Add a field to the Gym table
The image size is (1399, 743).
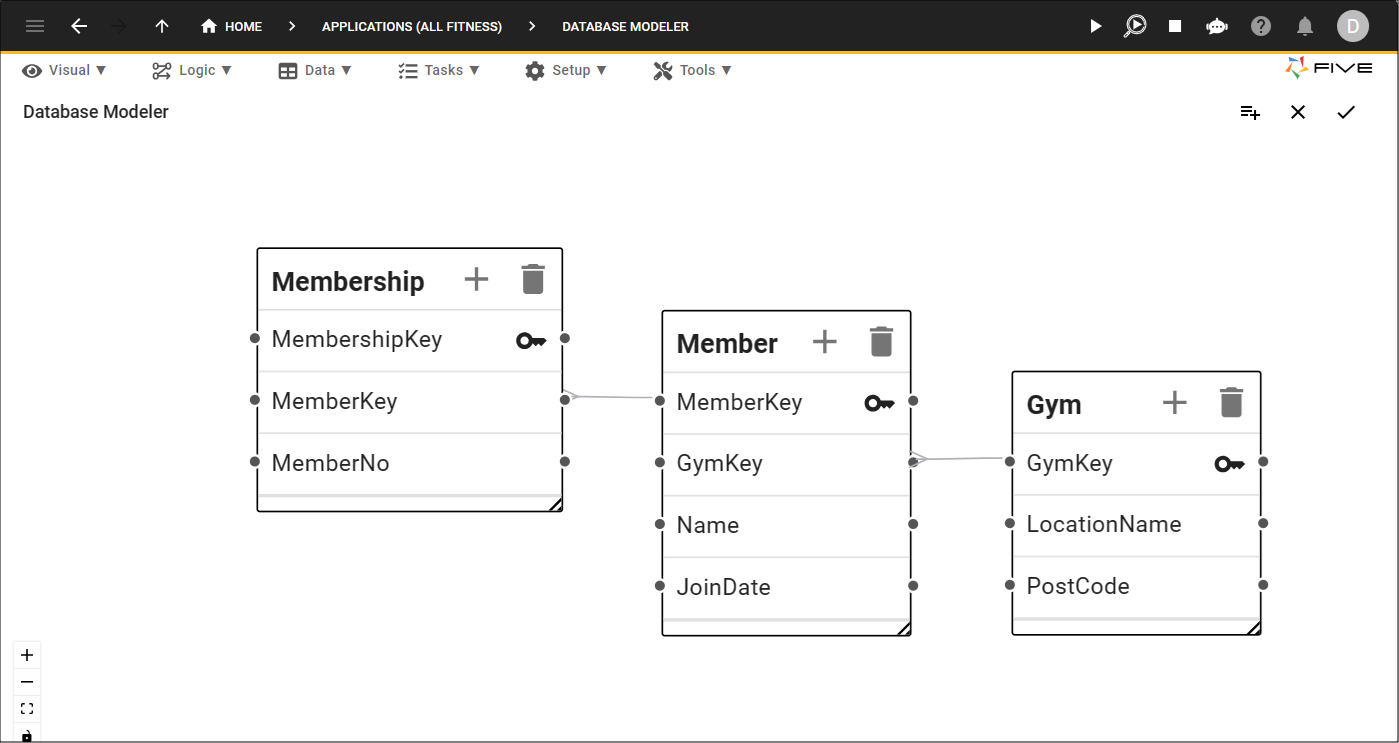pos(1175,402)
